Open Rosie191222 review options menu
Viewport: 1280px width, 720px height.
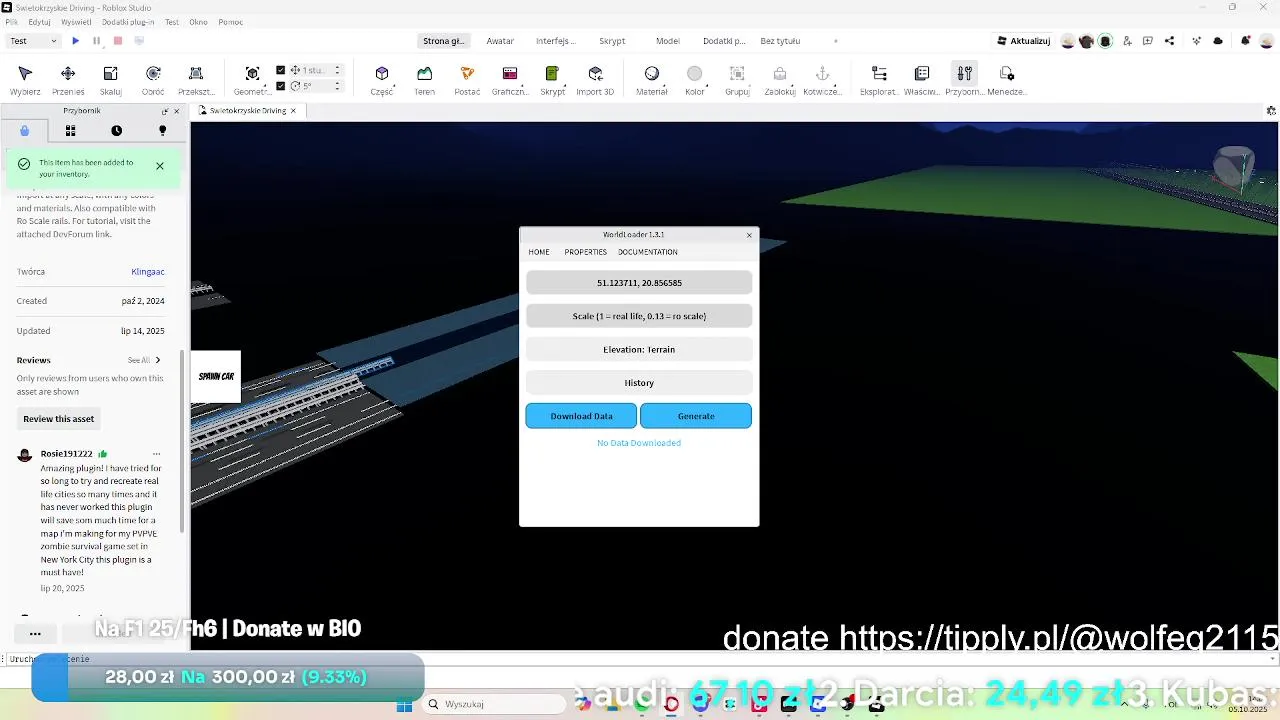[156, 453]
